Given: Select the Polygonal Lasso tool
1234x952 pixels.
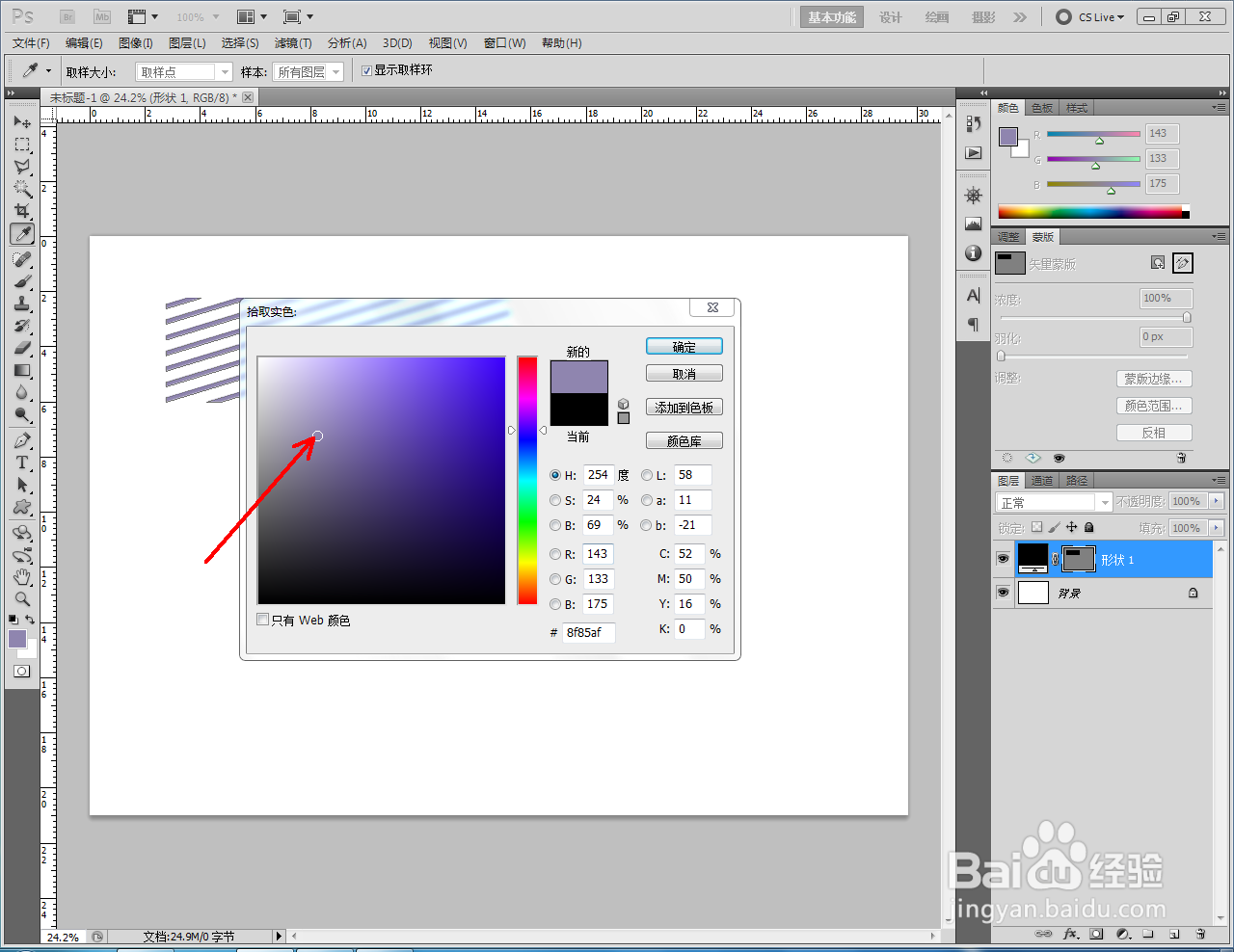Looking at the screenshot, I should coord(22,167).
